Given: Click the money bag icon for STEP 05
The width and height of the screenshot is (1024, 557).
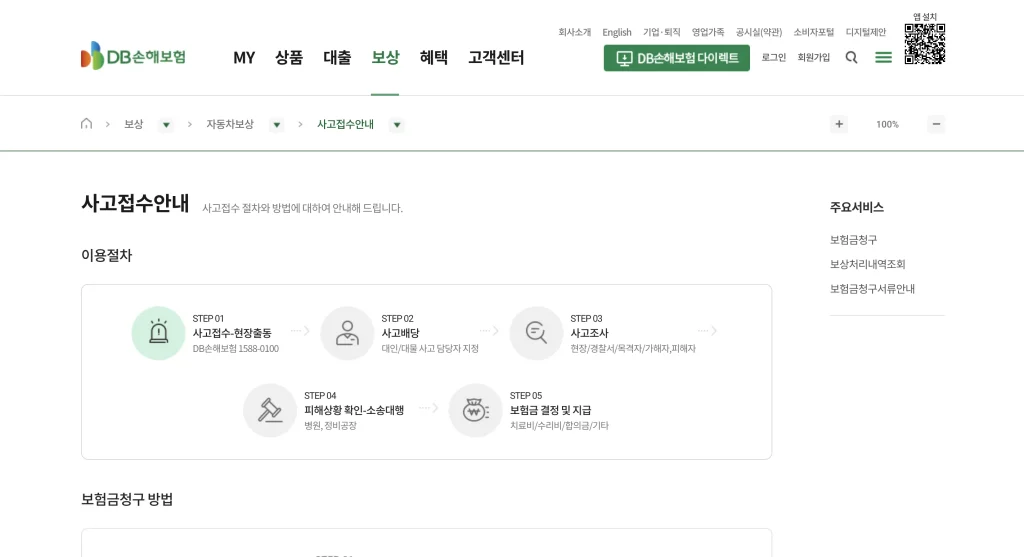Looking at the screenshot, I should 475,410.
